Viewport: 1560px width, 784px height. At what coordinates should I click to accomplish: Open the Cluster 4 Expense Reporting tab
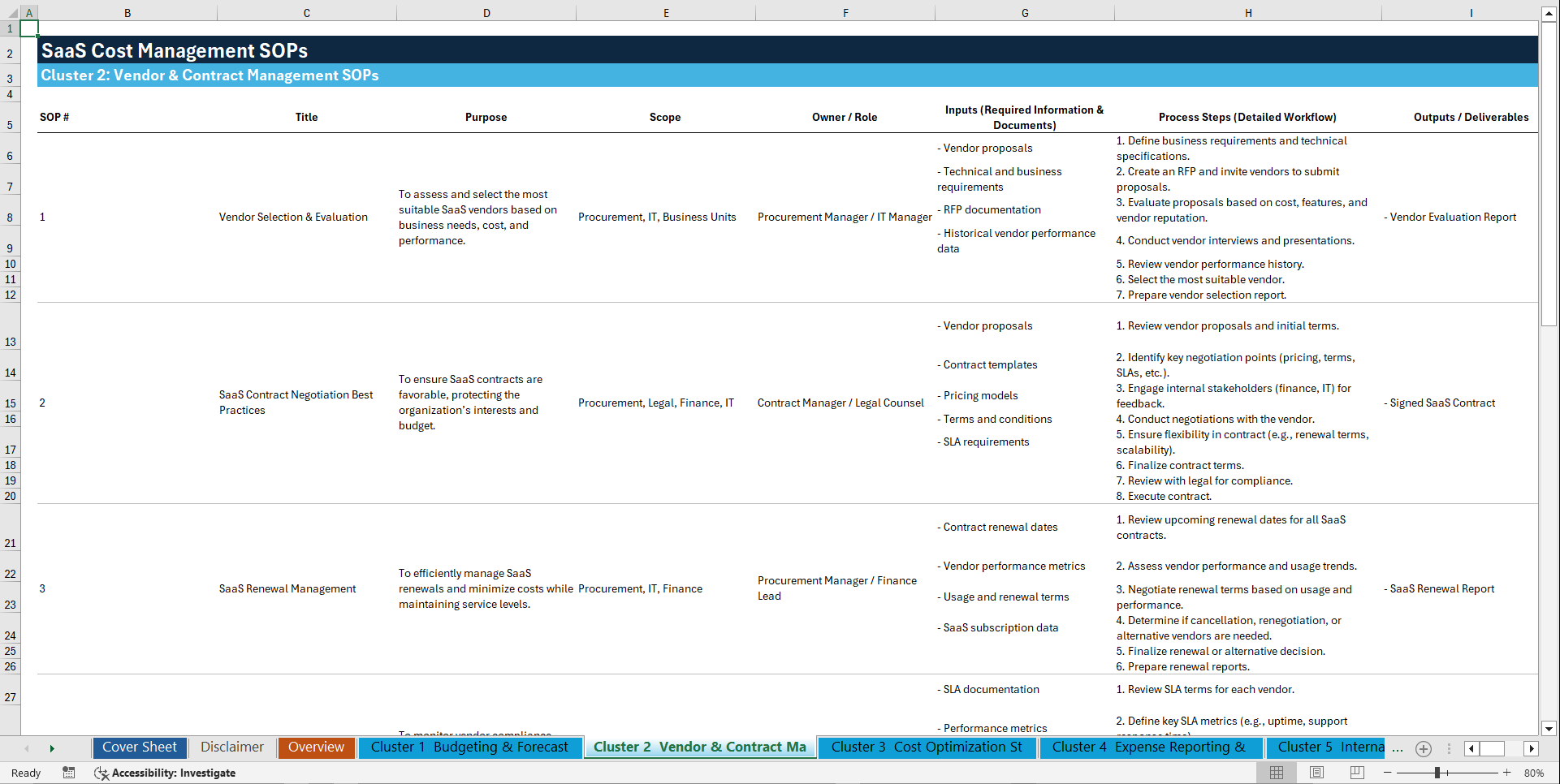[1150, 747]
